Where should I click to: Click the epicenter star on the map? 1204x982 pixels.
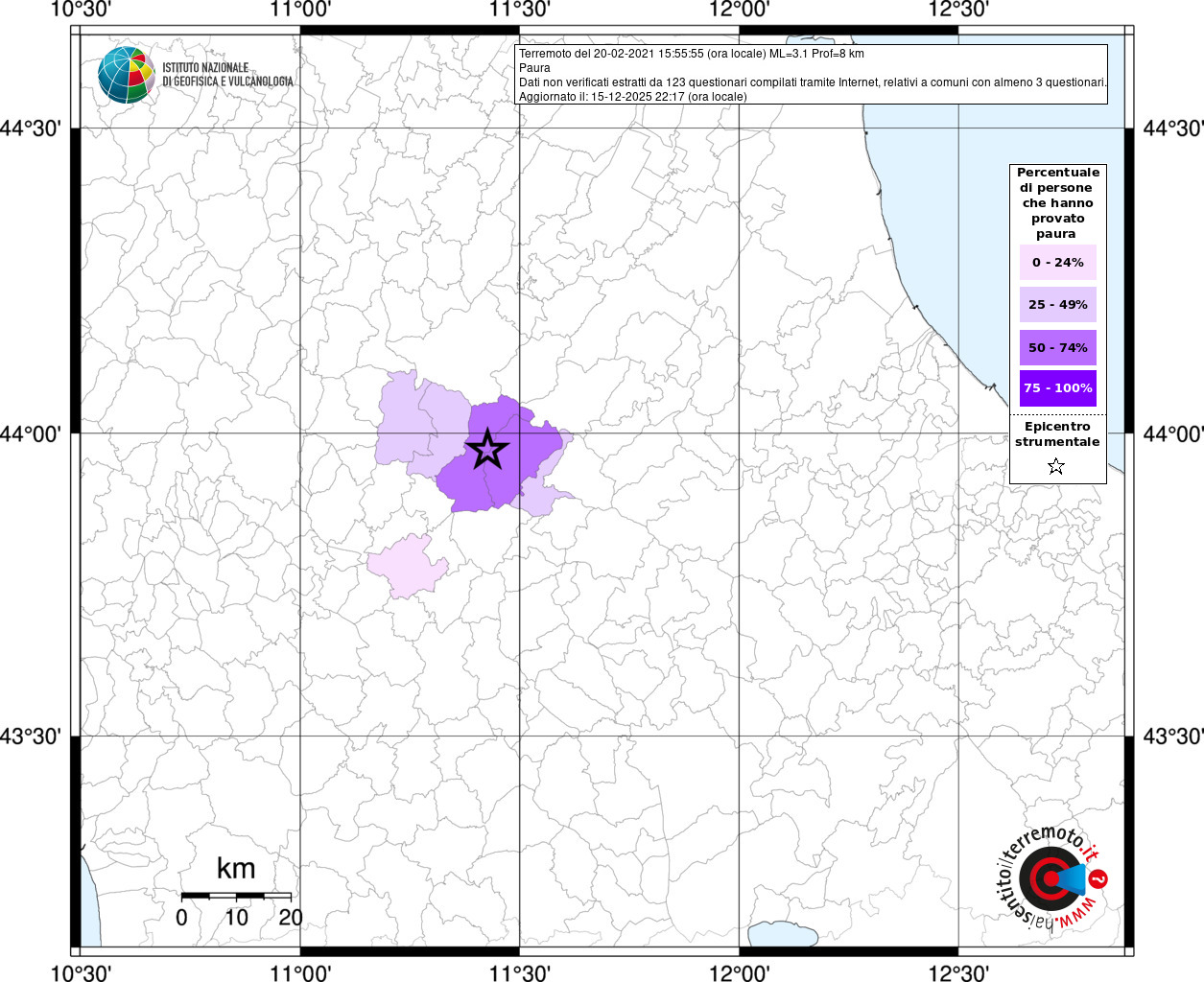pos(487,449)
